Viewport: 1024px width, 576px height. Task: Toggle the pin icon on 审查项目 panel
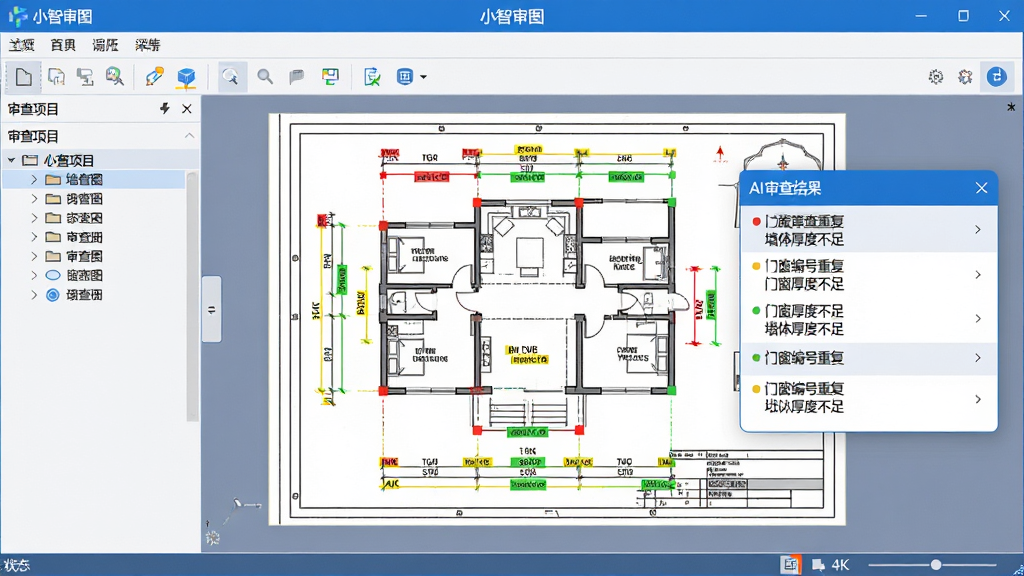[x=165, y=109]
